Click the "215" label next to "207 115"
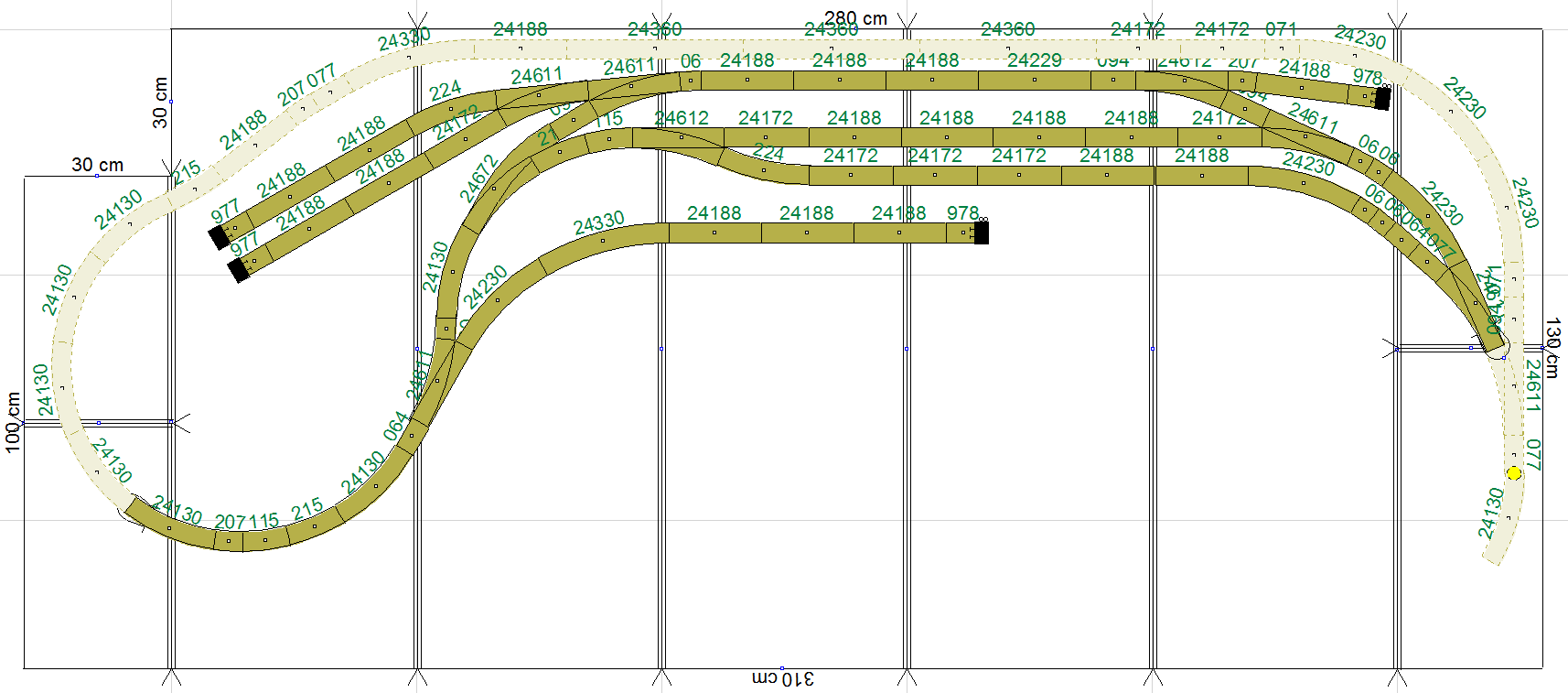 point(307,508)
